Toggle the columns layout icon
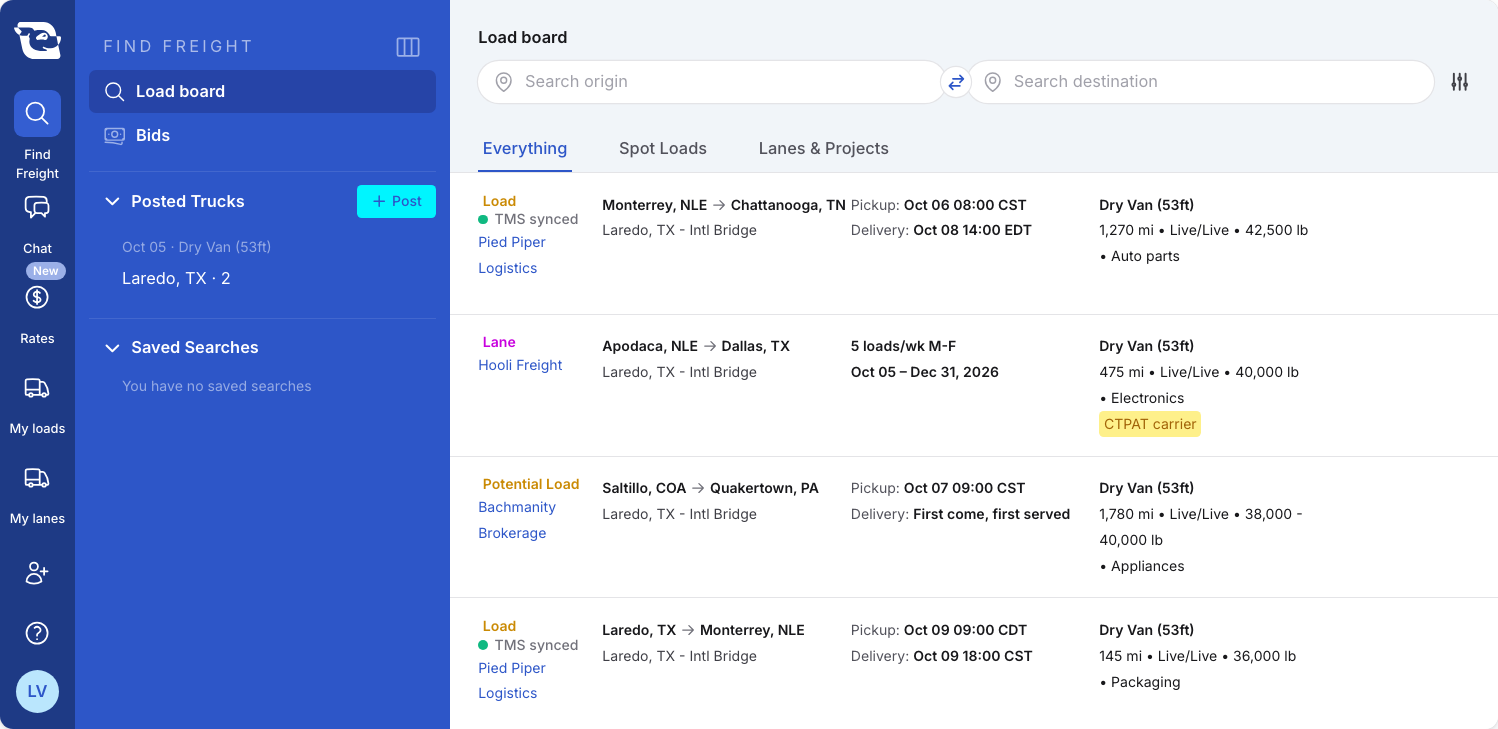Viewport: 1498px width, 729px height. 408,47
